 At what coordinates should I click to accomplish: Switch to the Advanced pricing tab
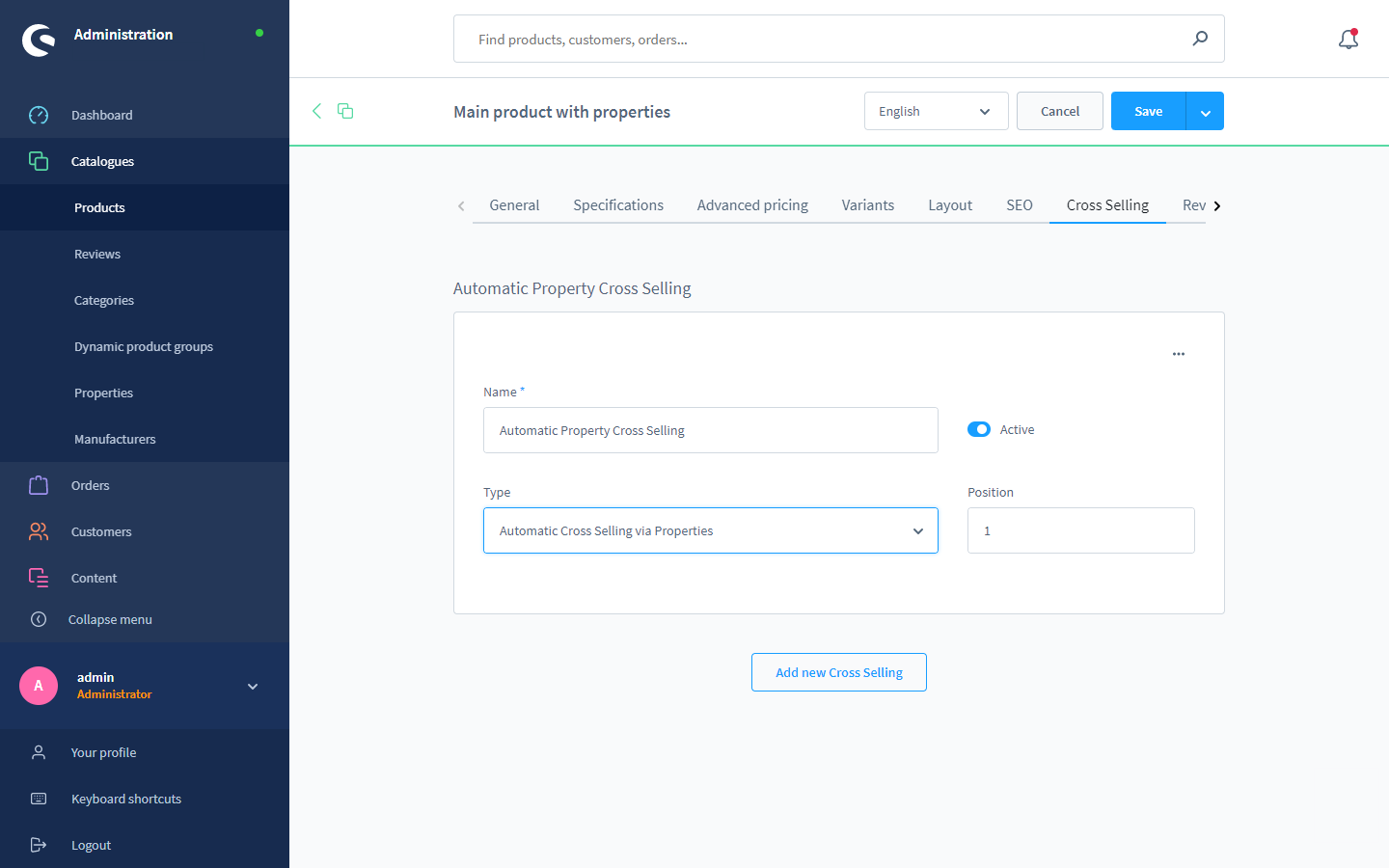click(752, 205)
